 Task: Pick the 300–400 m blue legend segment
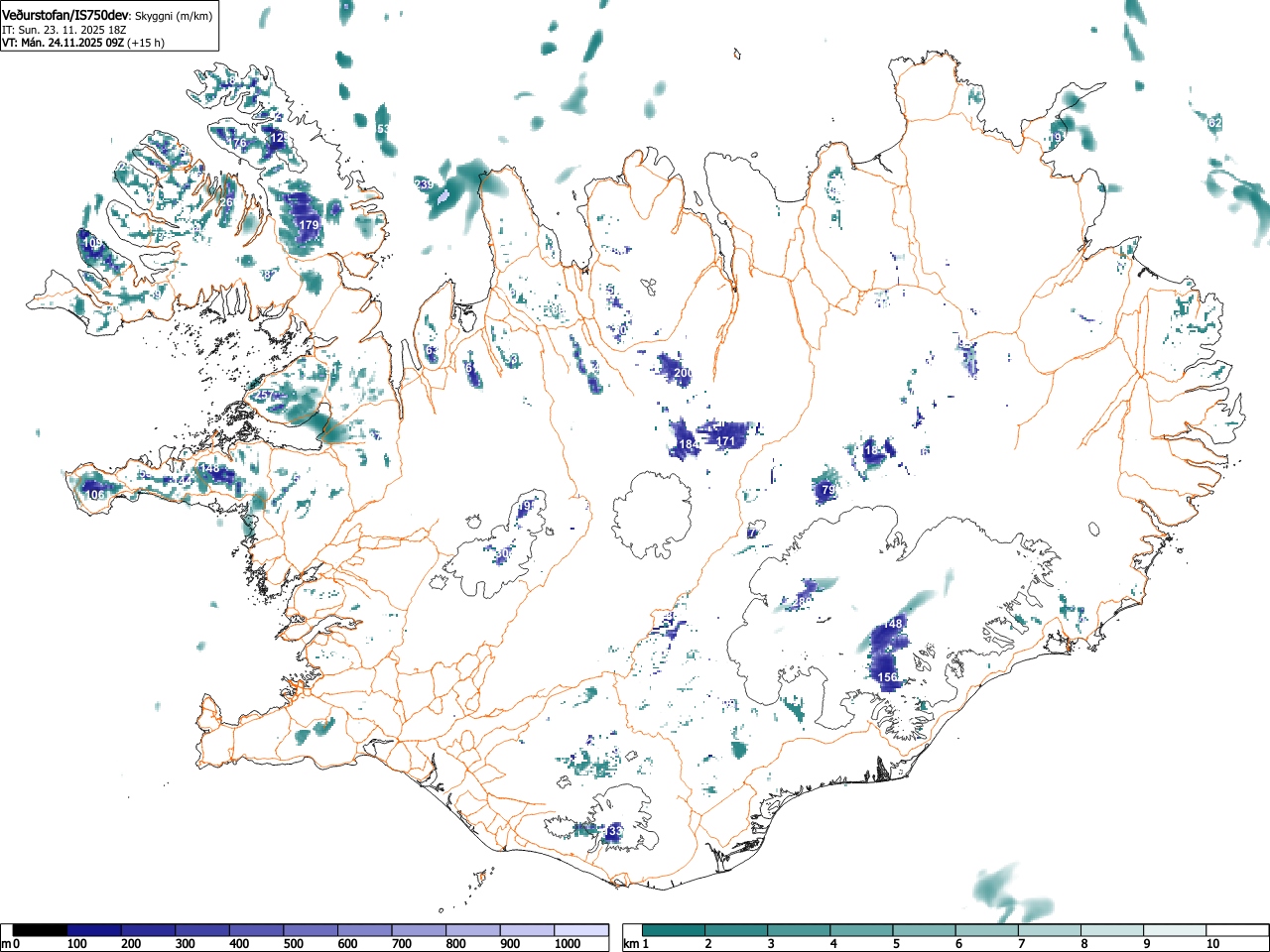pyautogui.click(x=202, y=930)
